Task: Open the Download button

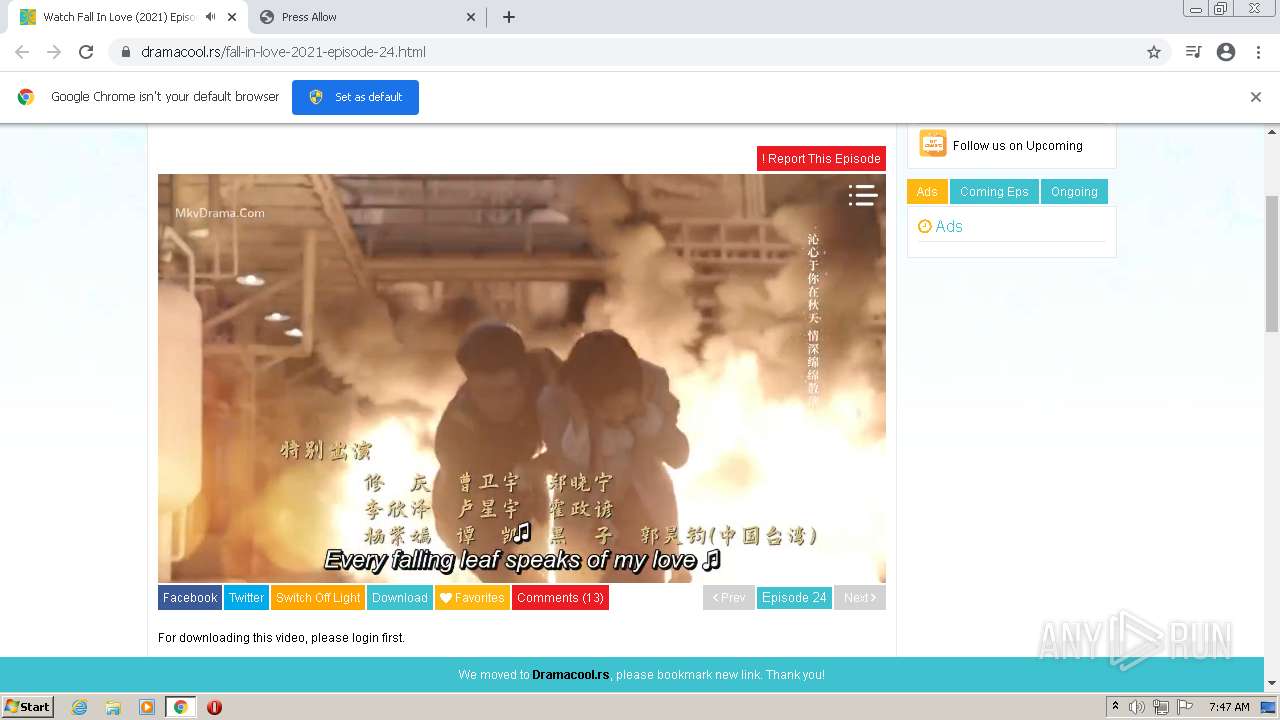Action: 400,598
